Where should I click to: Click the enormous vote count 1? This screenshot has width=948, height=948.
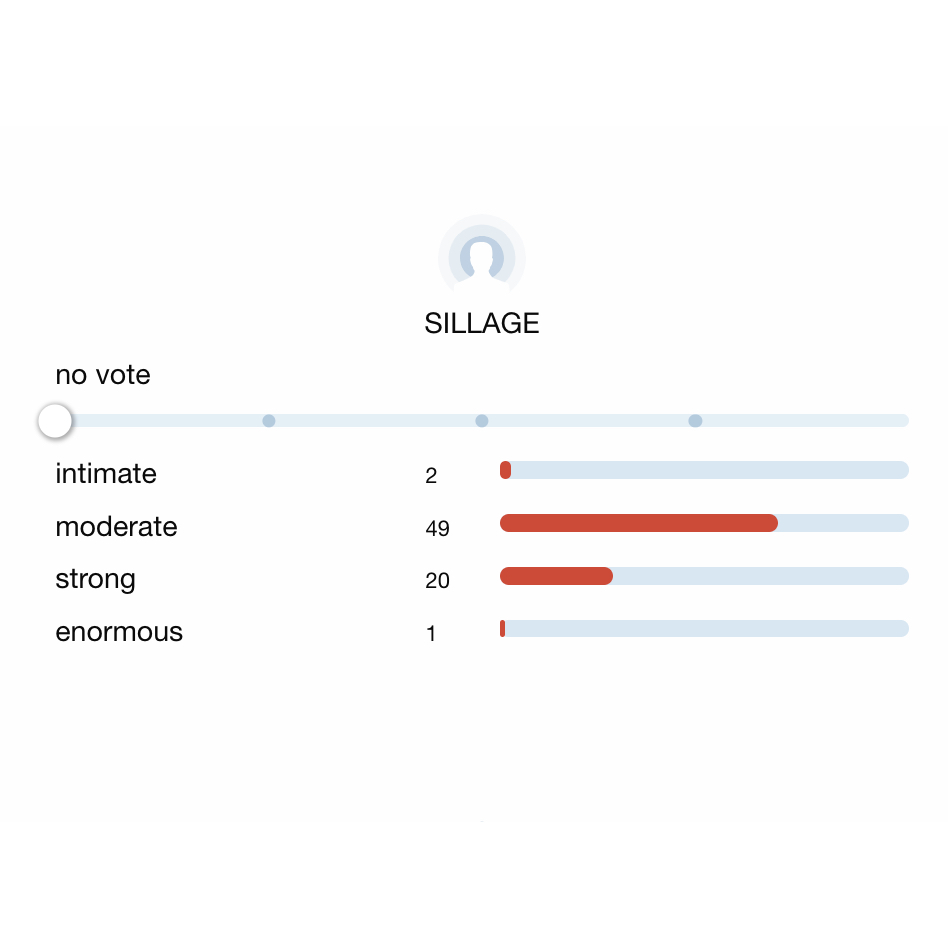[x=431, y=634]
